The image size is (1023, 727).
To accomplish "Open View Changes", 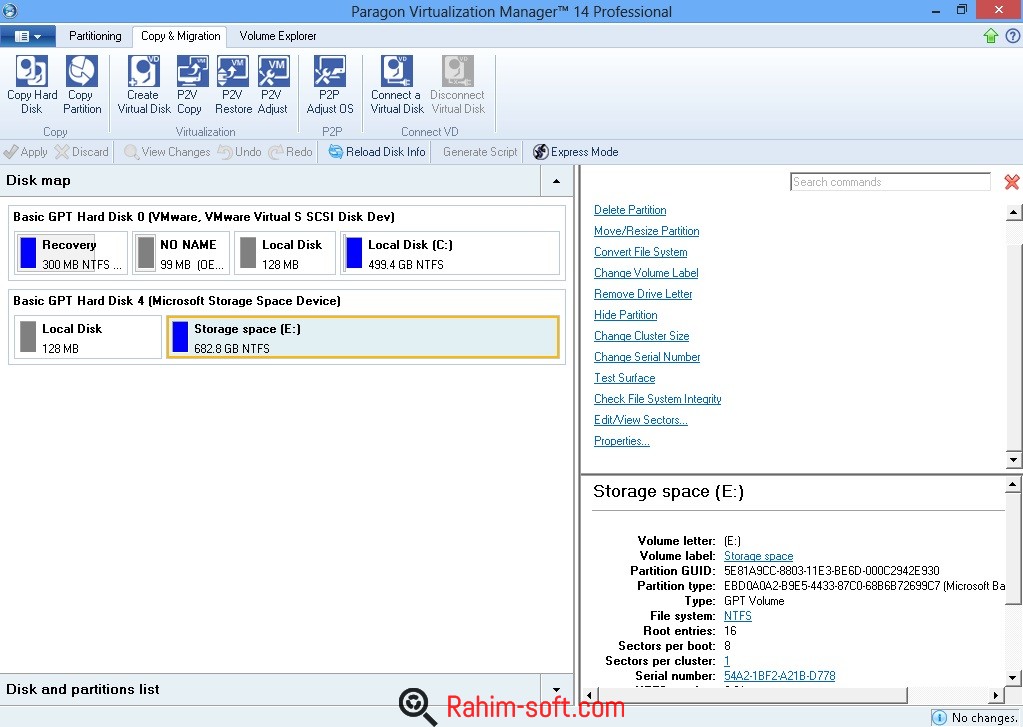I will [167, 152].
